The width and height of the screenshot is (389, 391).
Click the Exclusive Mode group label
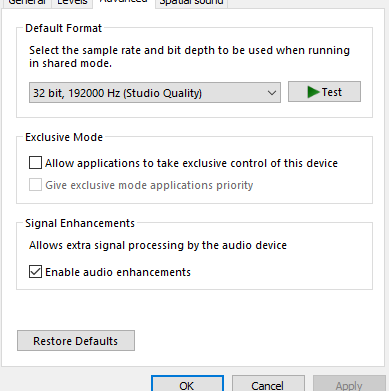[x=64, y=137]
